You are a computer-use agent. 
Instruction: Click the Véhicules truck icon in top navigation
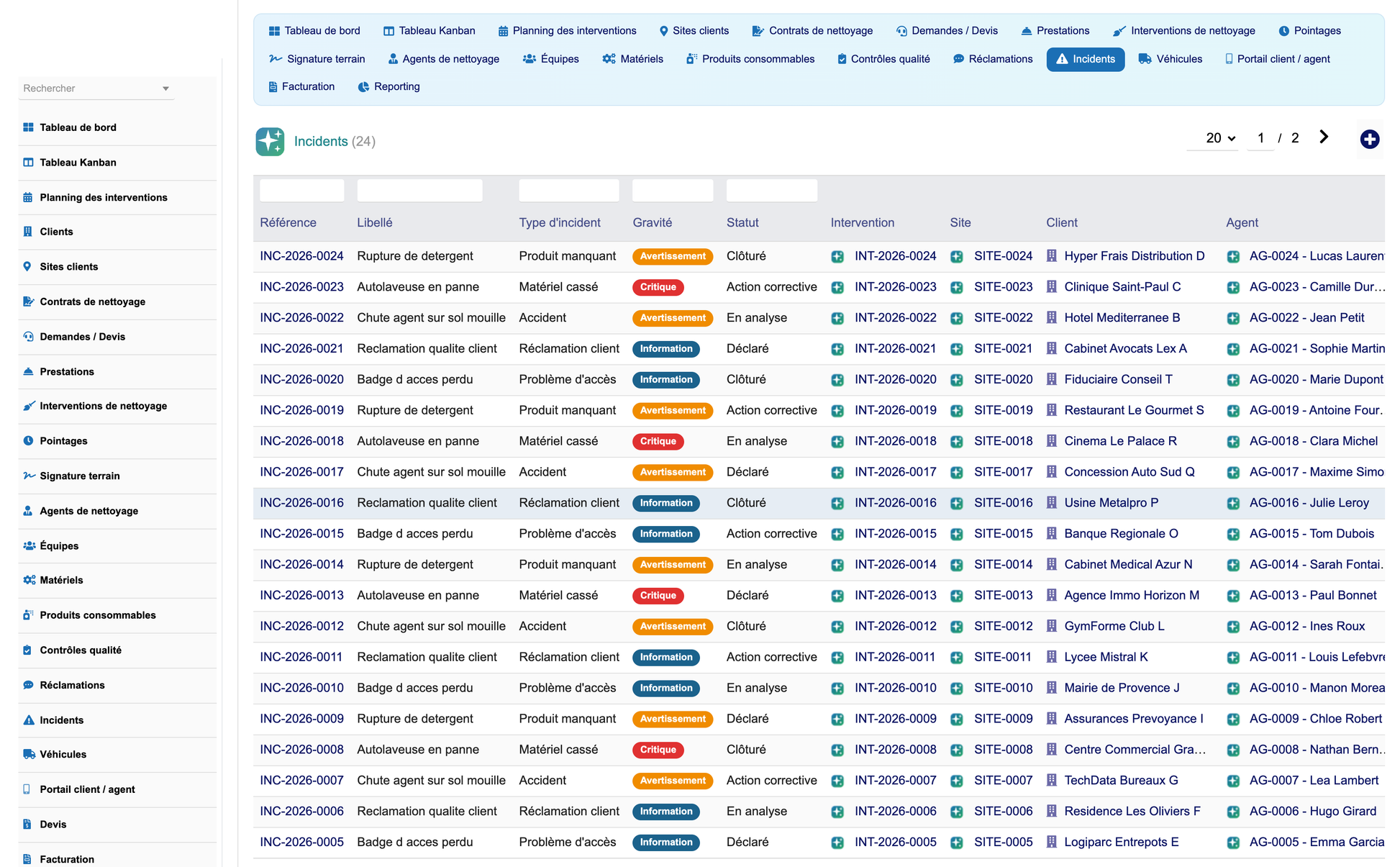coord(1145,59)
